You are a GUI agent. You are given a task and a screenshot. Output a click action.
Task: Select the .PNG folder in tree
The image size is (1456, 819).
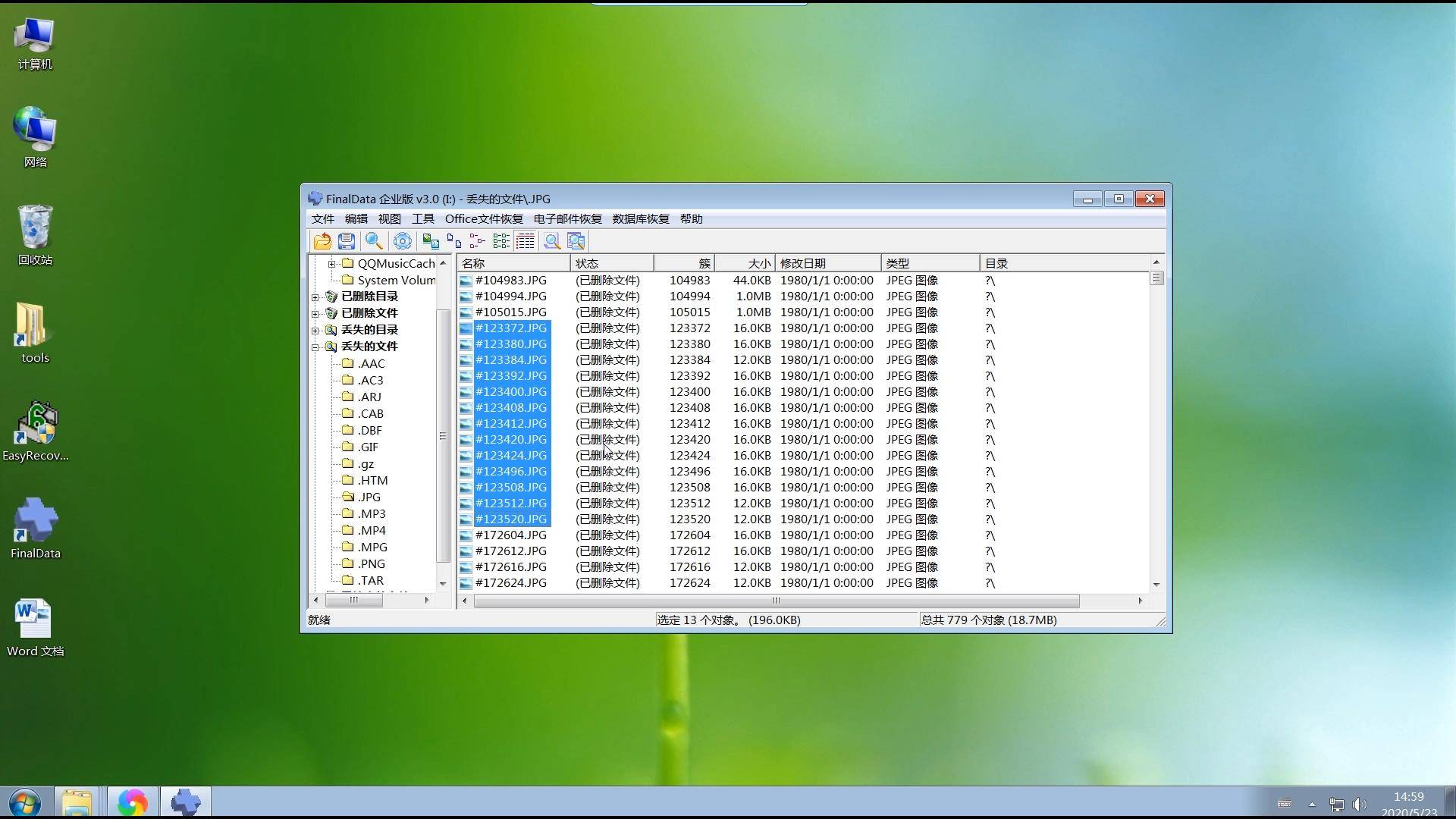[x=371, y=563]
